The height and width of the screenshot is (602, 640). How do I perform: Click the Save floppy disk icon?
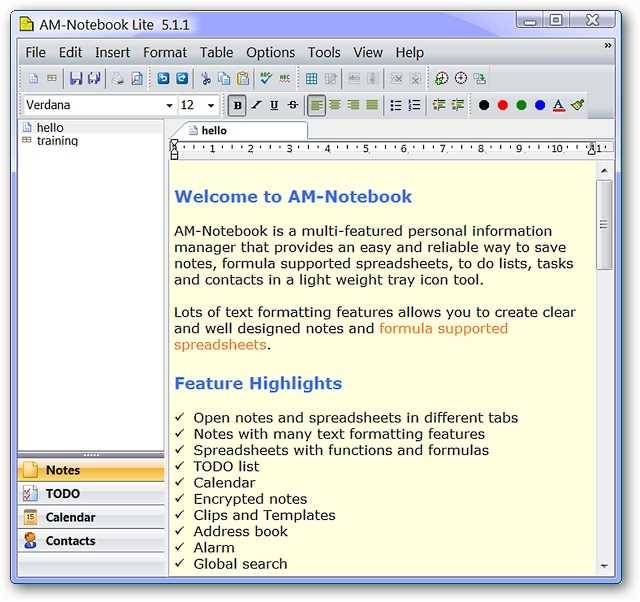[x=76, y=78]
